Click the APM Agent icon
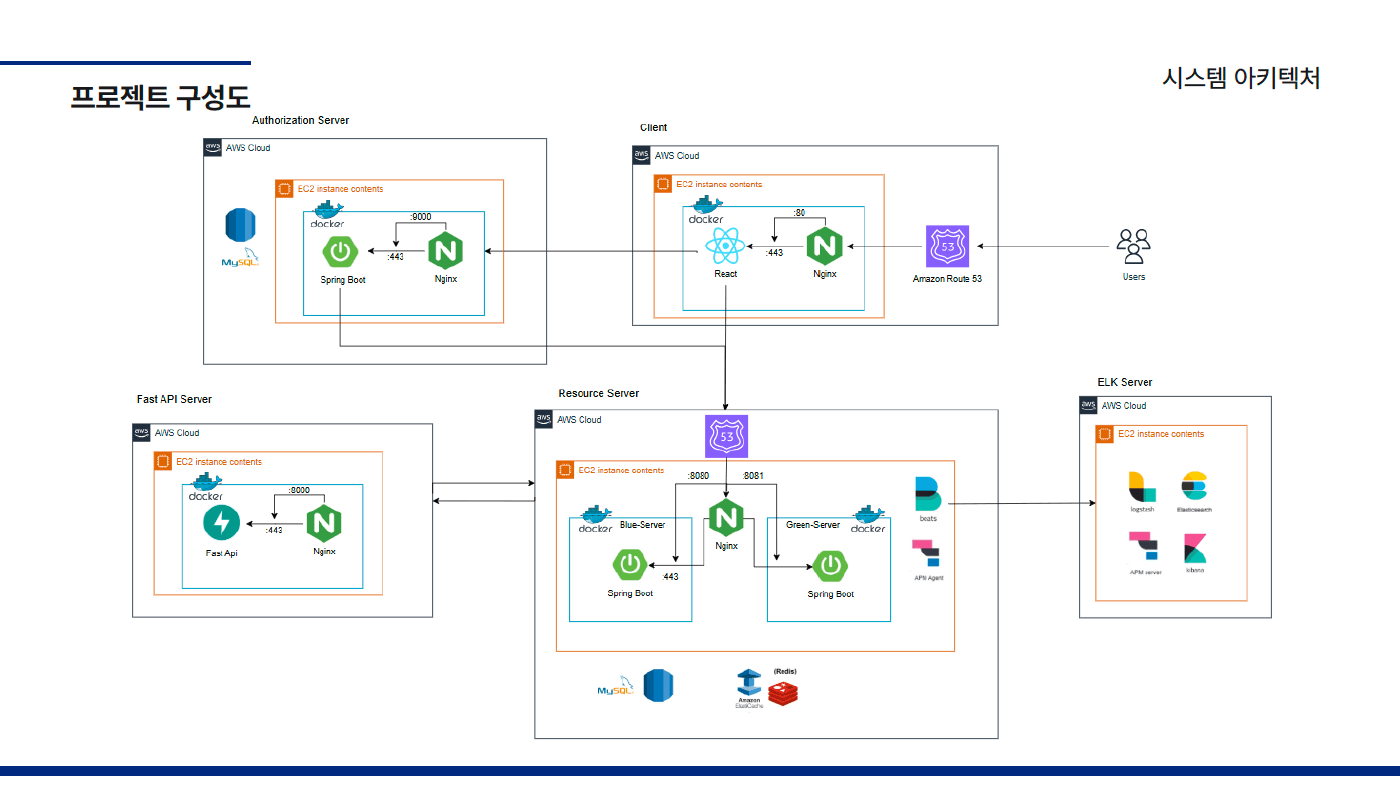Viewport: 1400px width, 788px height. pyautogui.click(x=927, y=555)
